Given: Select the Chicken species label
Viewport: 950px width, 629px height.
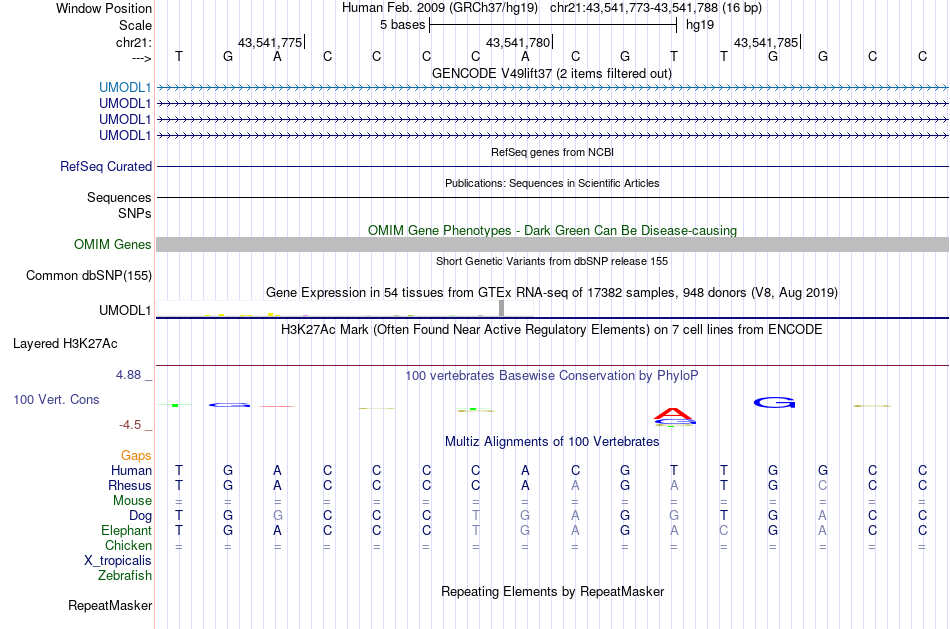Looking at the screenshot, I should point(128,545).
